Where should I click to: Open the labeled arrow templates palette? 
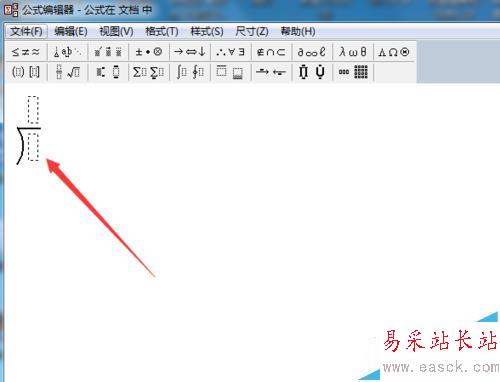point(271,72)
